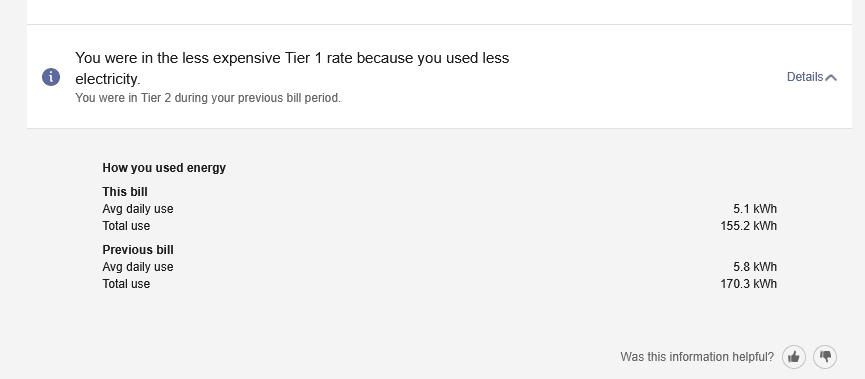Give thumbs down for unhelpful information
This screenshot has width=865, height=379.
pyautogui.click(x=825, y=357)
